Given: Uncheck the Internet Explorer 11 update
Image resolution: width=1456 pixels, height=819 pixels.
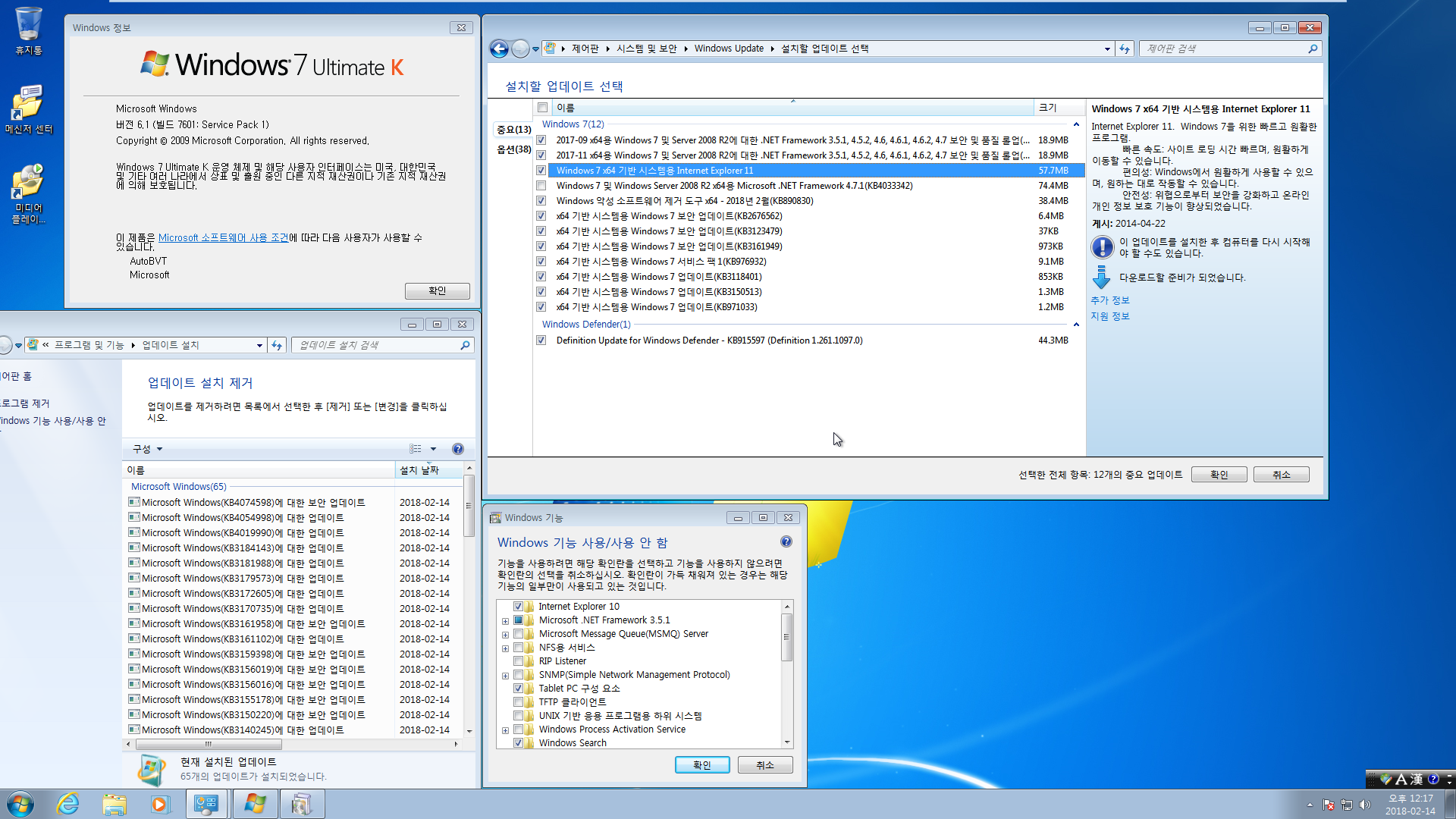Looking at the screenshot, I should click(541, 171).
